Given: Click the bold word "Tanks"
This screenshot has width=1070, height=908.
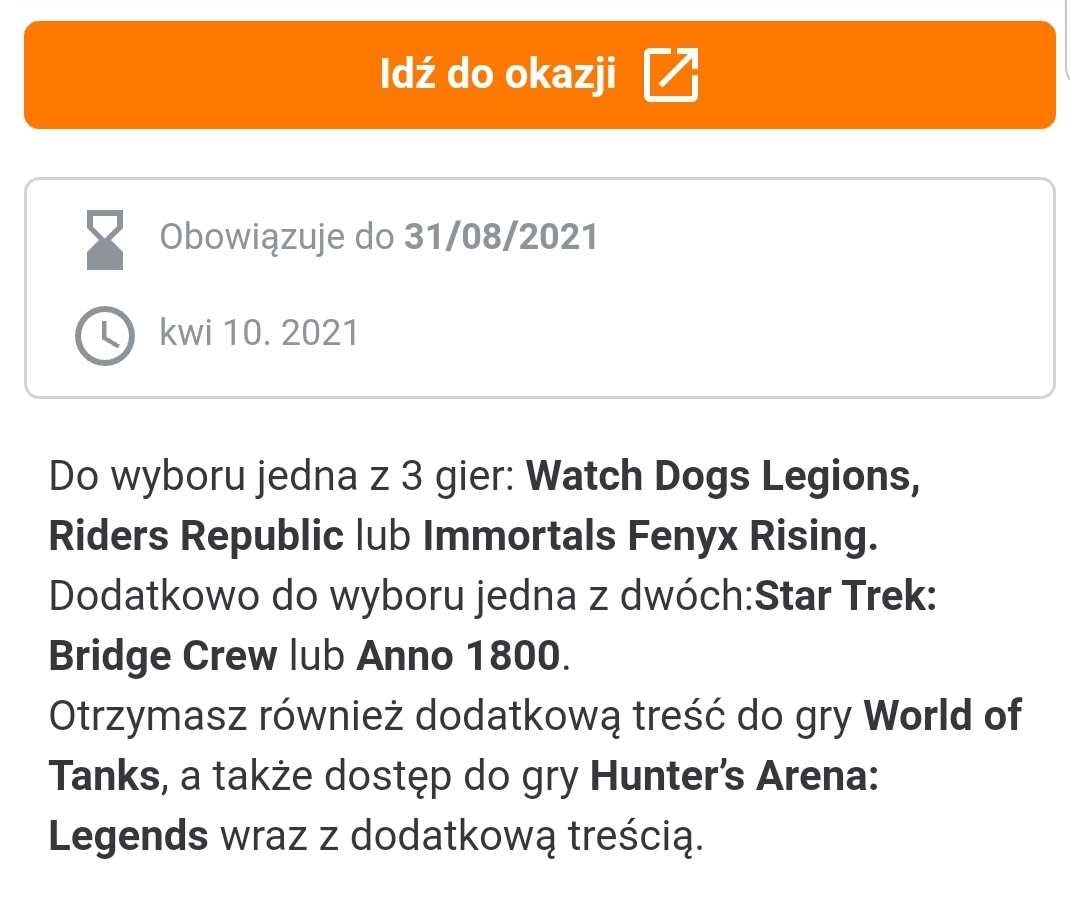Looking at the screenshot, I should tap(105, 777).
